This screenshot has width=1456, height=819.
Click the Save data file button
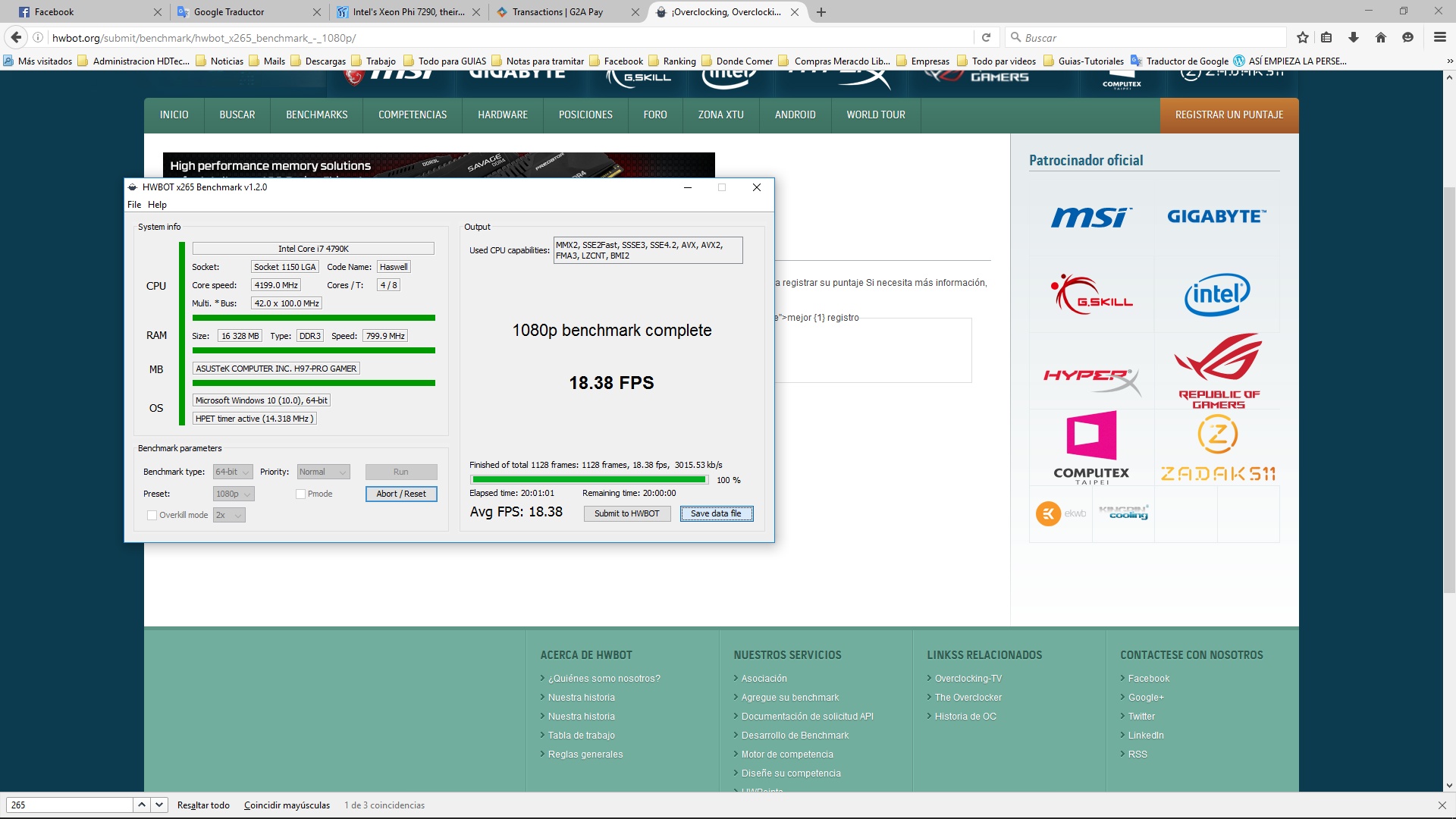716,513
